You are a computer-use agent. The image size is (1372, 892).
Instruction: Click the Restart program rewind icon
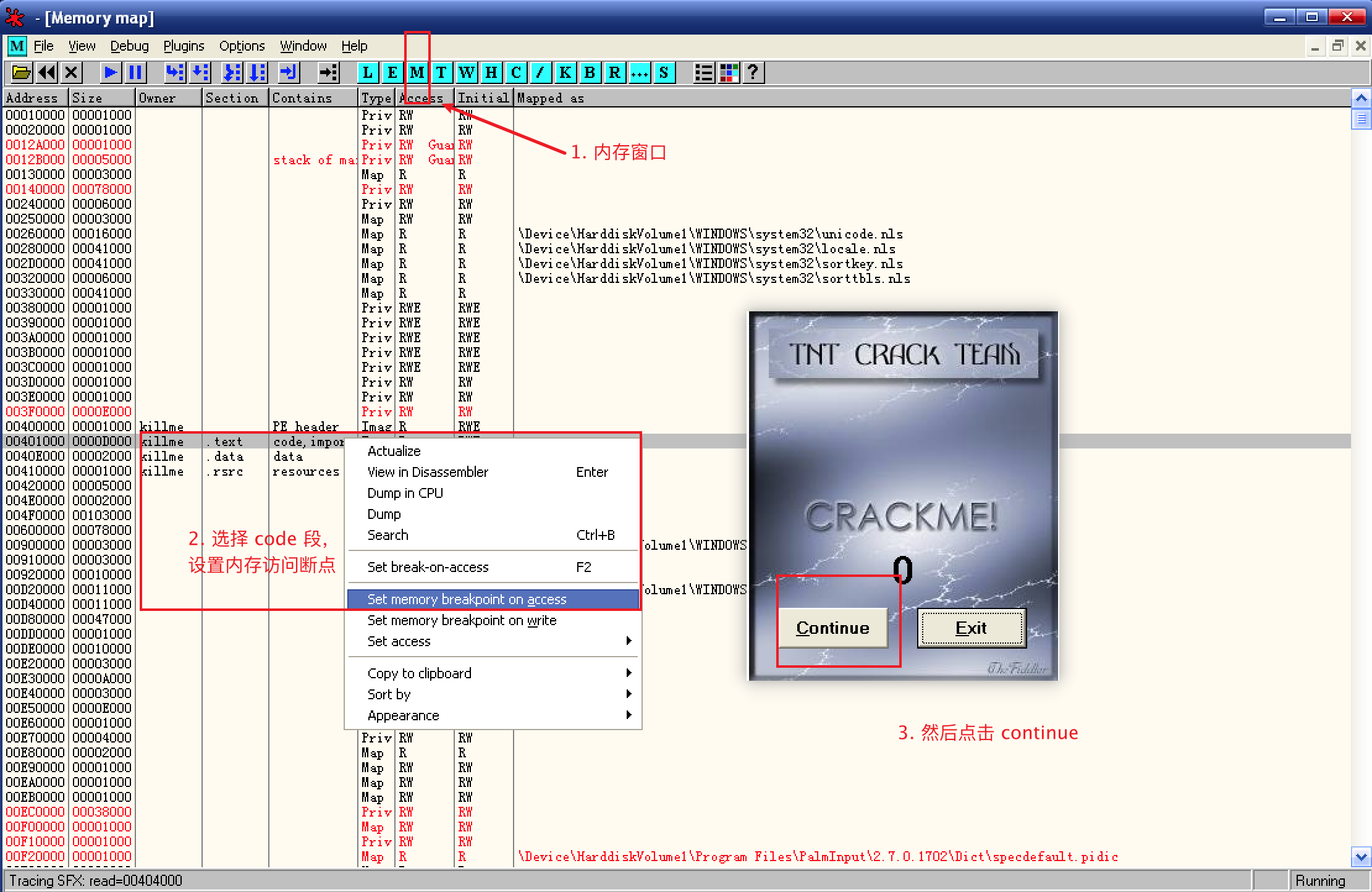[x=47, y=73]
